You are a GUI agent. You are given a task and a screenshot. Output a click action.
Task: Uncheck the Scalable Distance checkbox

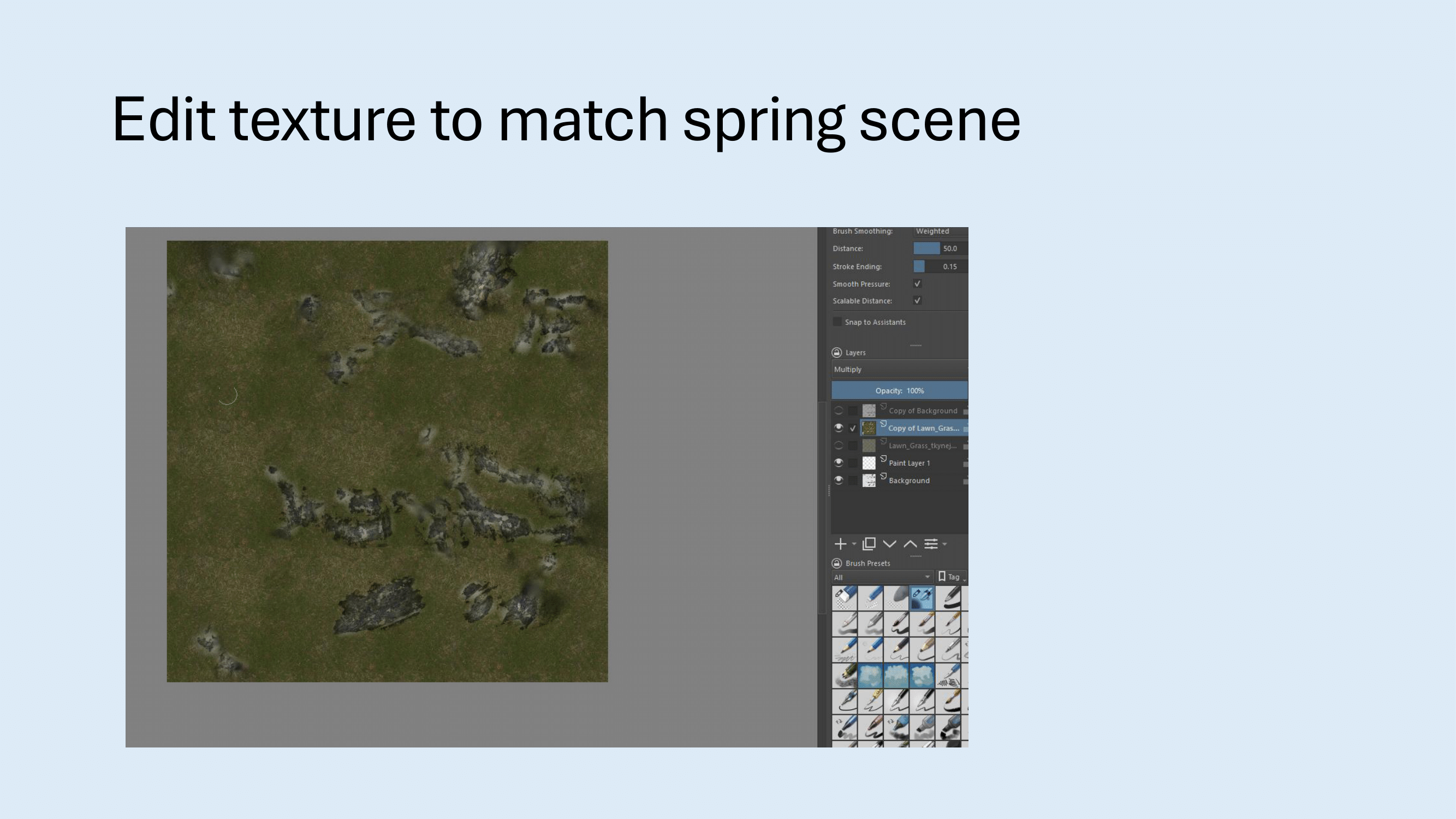pyautogui.click(x=917, y=301)
